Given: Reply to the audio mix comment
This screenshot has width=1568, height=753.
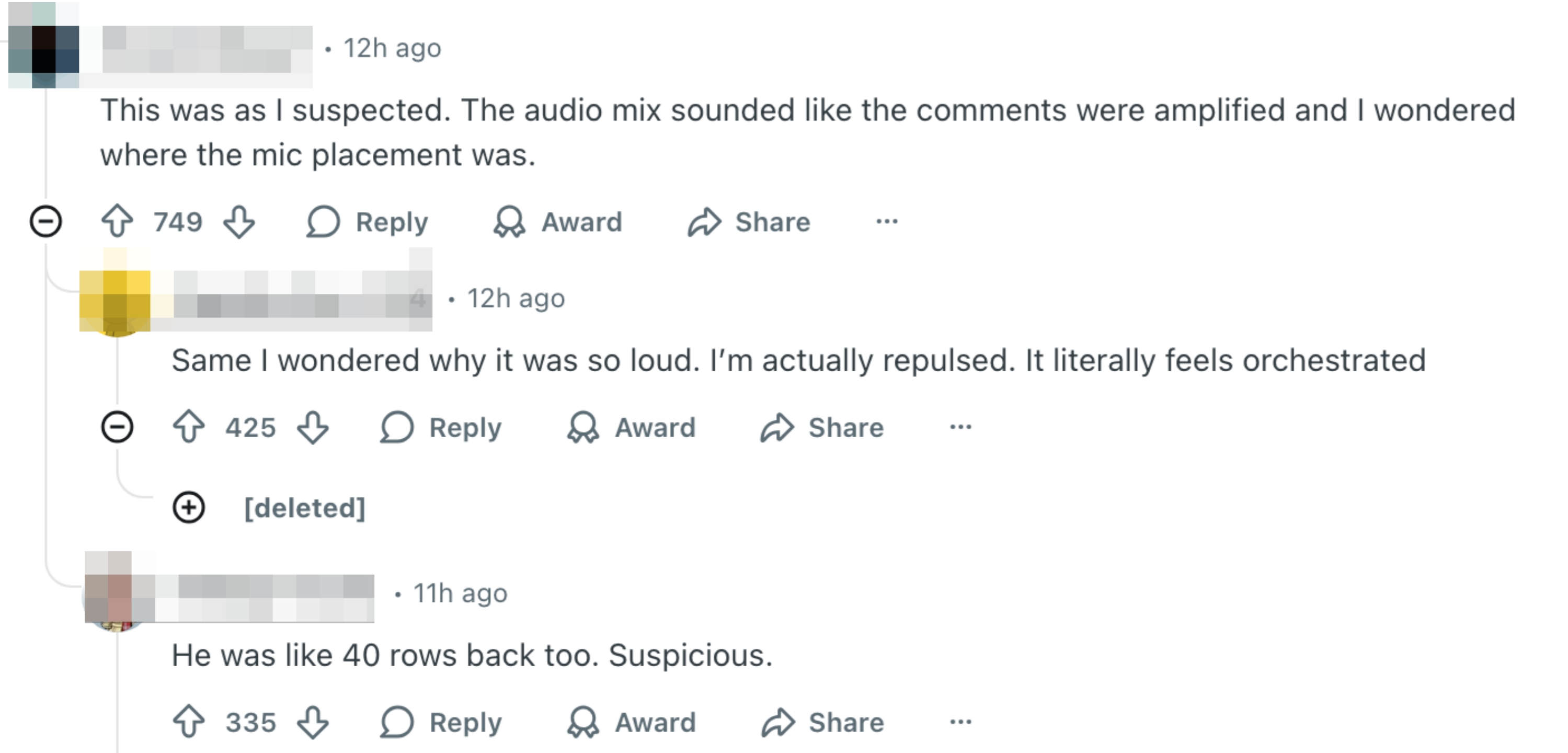Looking at the screenshot, I should pyautogui.click(x=368, y=221).
